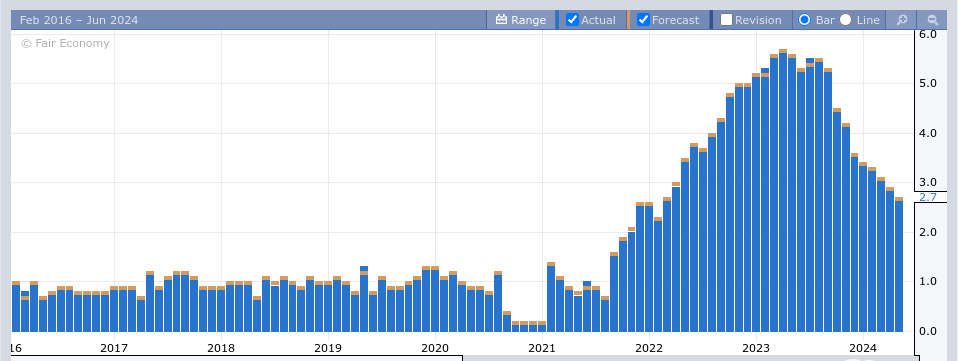Click the last bar valued 2.7
The height and width of the screenshot is (361, 959).
[899, 264]
